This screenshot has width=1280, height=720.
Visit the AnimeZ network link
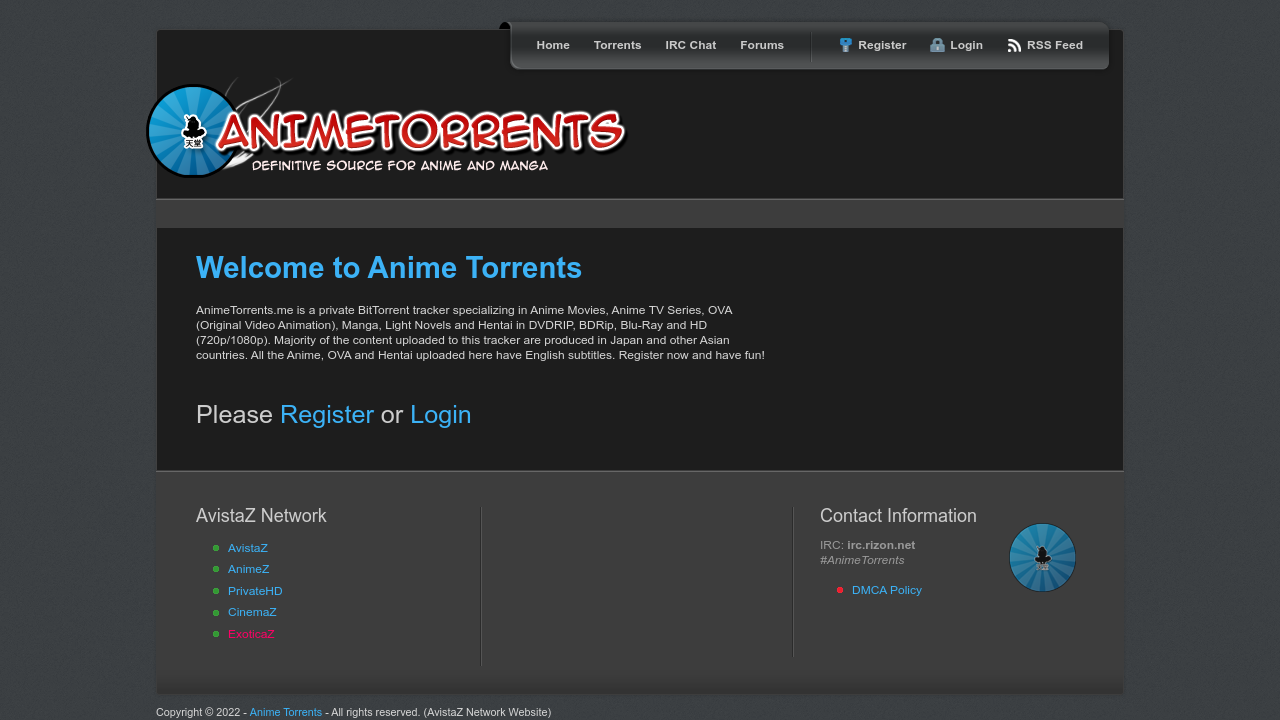point(249,569)
